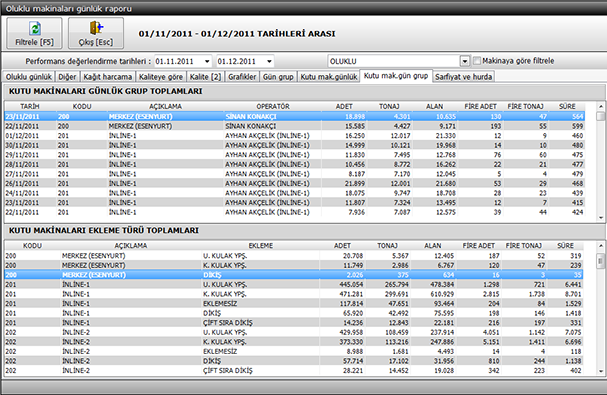The image size is (607, 395).
Task: Click lower table scrollbar down arrow
Action: (x=600, y=371)
